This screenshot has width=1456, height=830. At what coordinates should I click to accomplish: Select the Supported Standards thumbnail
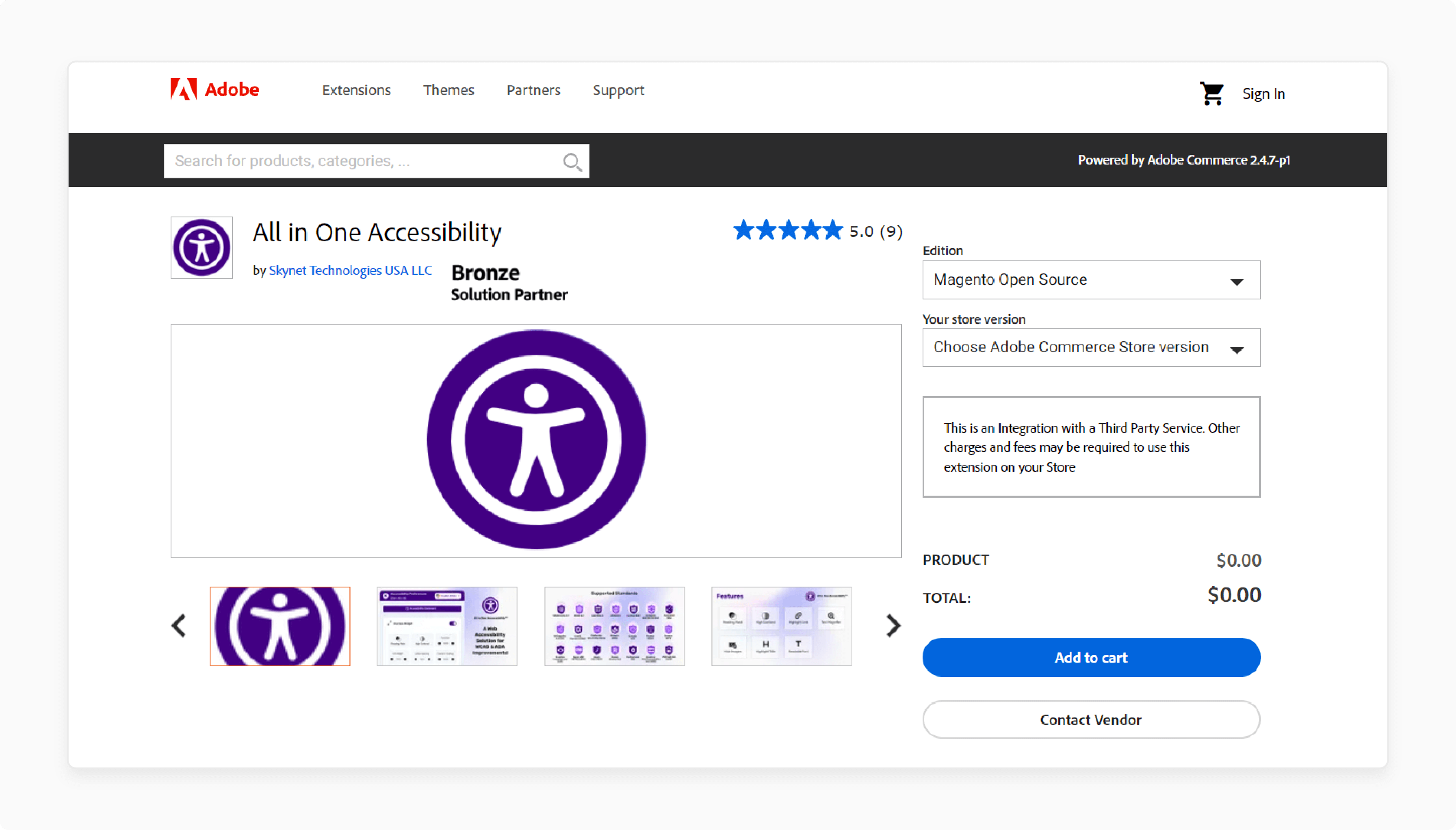614,626
